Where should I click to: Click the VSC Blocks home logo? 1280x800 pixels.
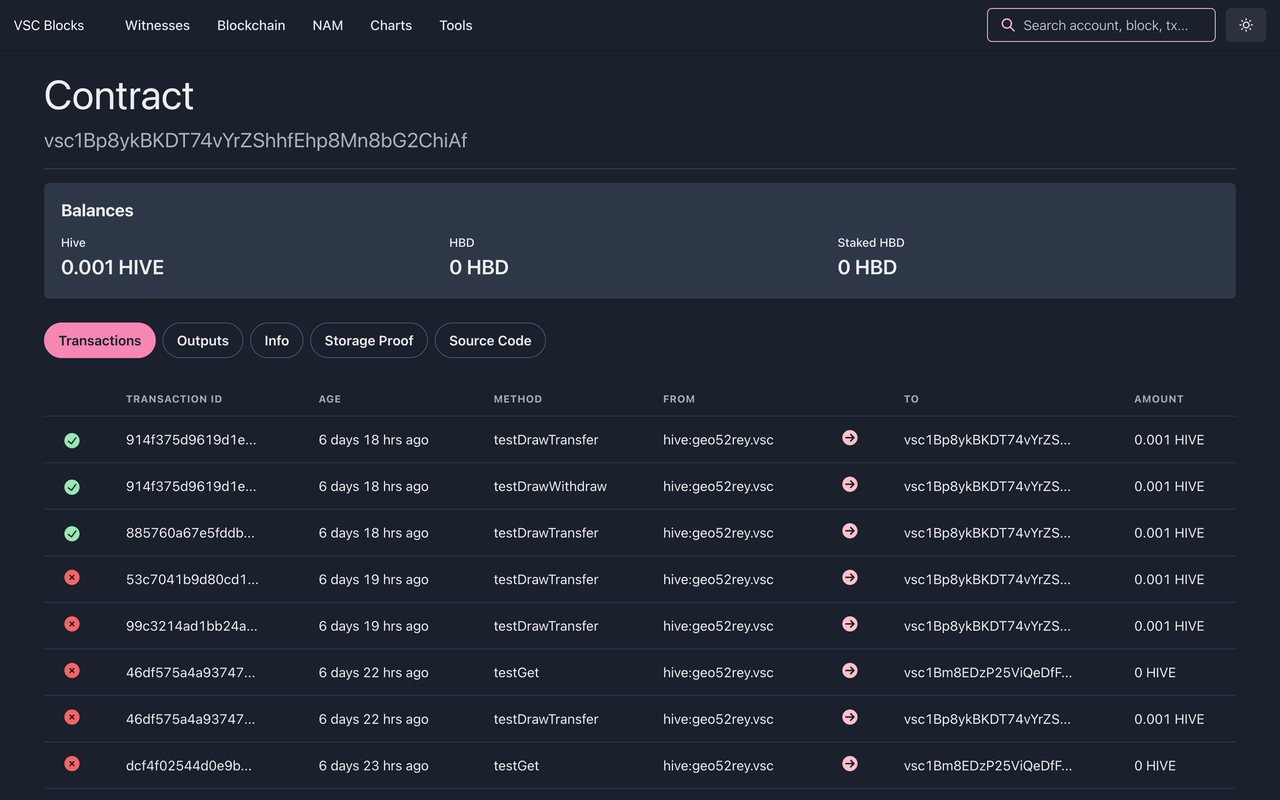49,25
